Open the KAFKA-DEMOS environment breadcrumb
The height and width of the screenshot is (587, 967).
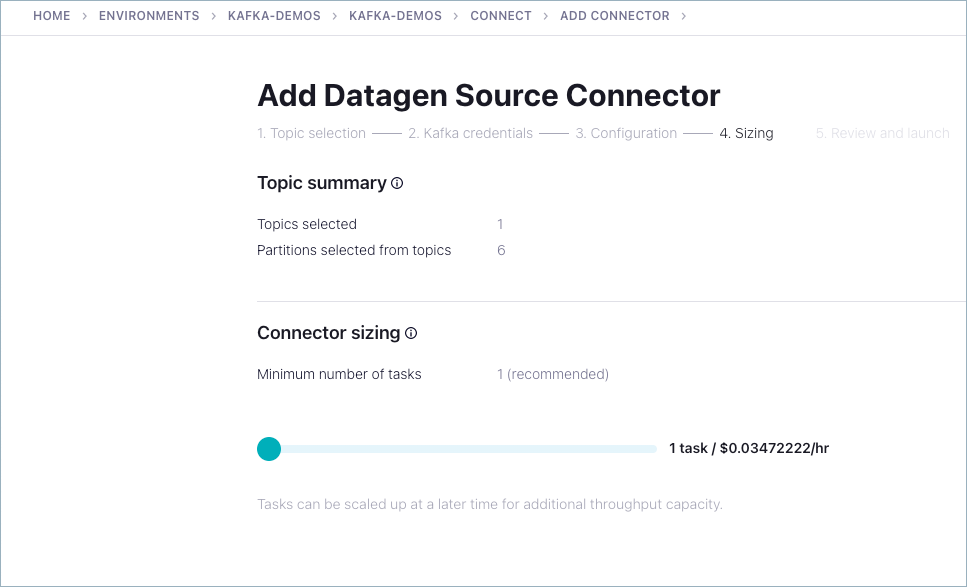(273, 16)
